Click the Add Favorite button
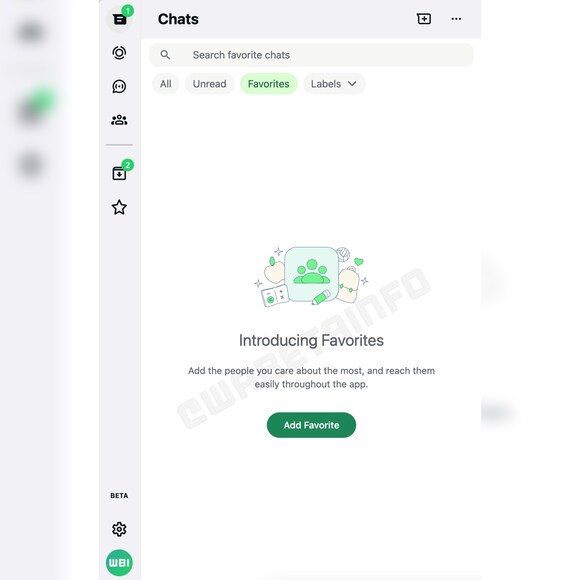This screenshot has height=580, width=580. click(311, 425)
